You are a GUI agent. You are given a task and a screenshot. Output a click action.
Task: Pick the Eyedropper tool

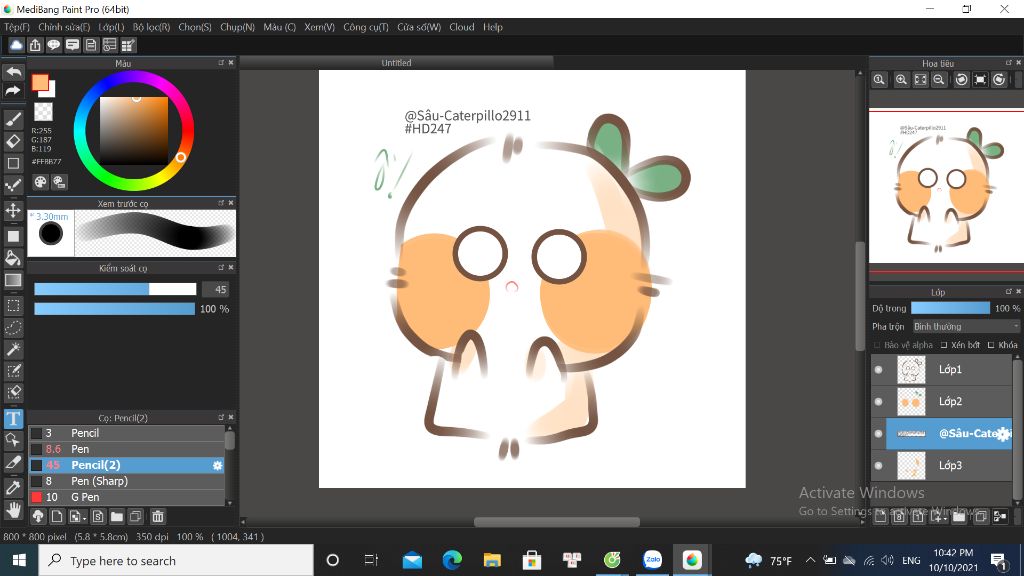click(x=13, y=487)
